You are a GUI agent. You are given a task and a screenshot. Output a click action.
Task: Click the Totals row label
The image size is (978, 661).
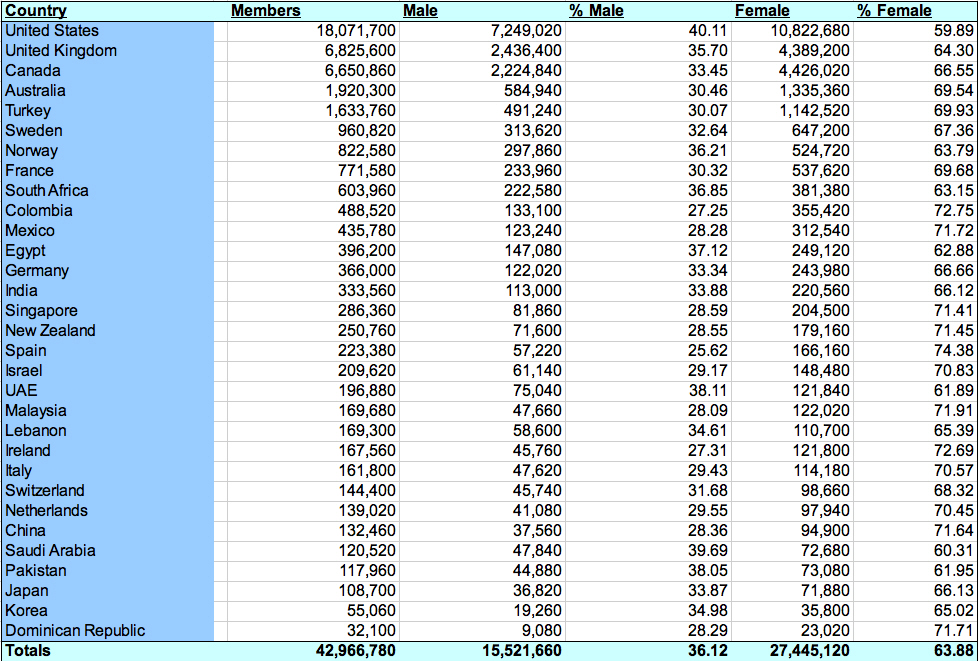(28, 651)
